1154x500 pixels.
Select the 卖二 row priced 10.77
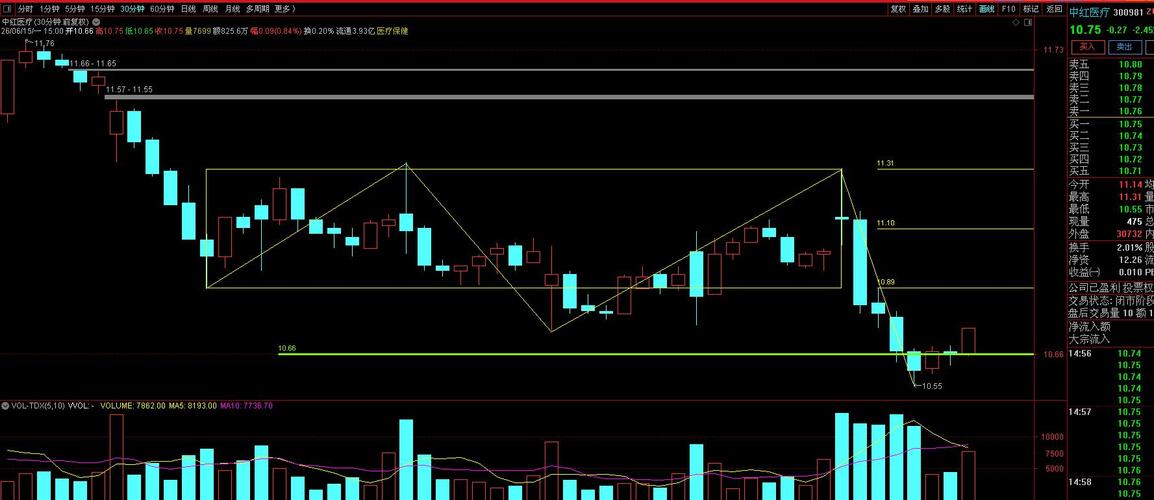click(1111, 99)
